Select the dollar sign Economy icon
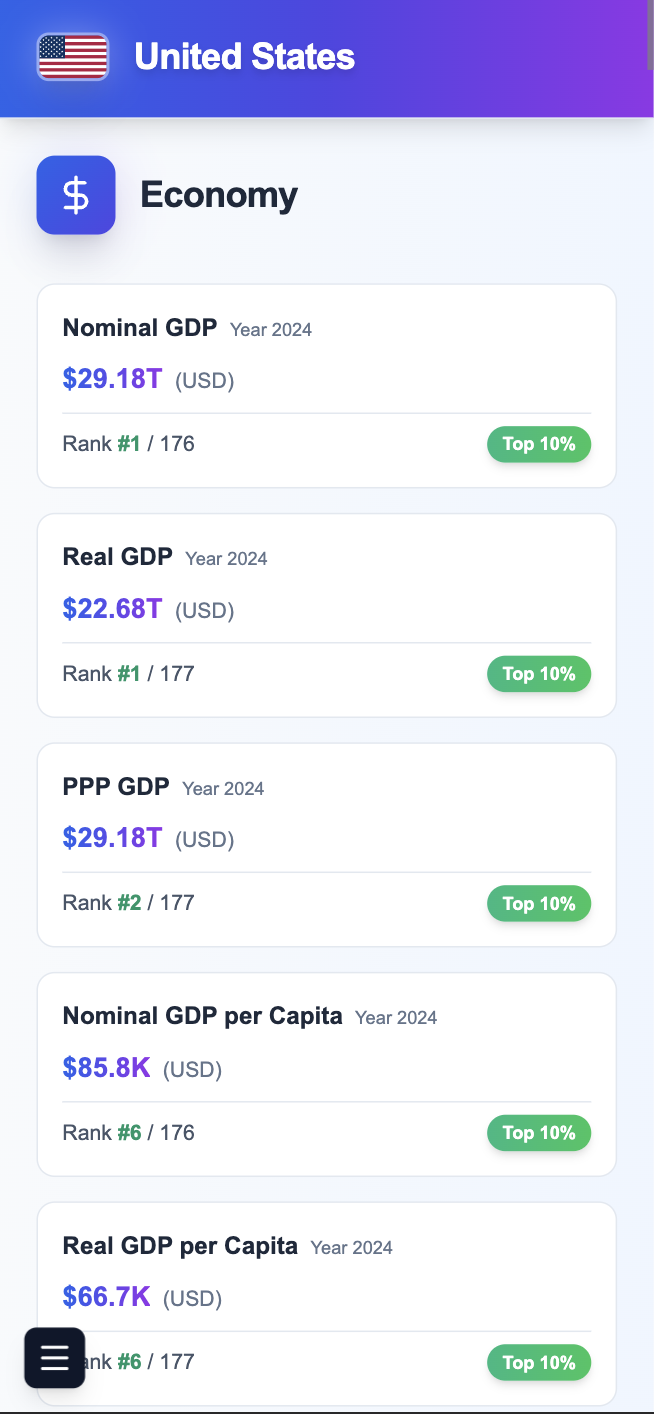 (75, 195)
